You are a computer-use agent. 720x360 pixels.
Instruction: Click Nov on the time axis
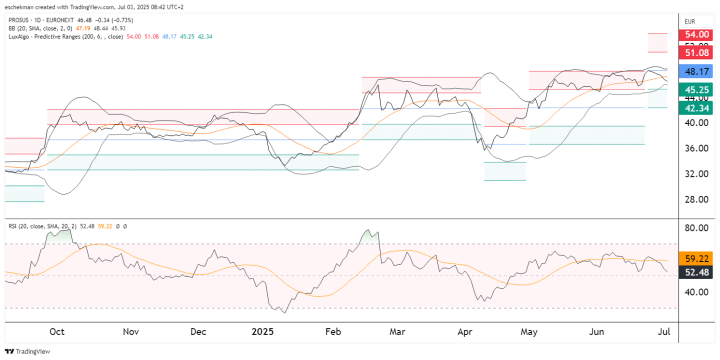[x=131, y=332]
